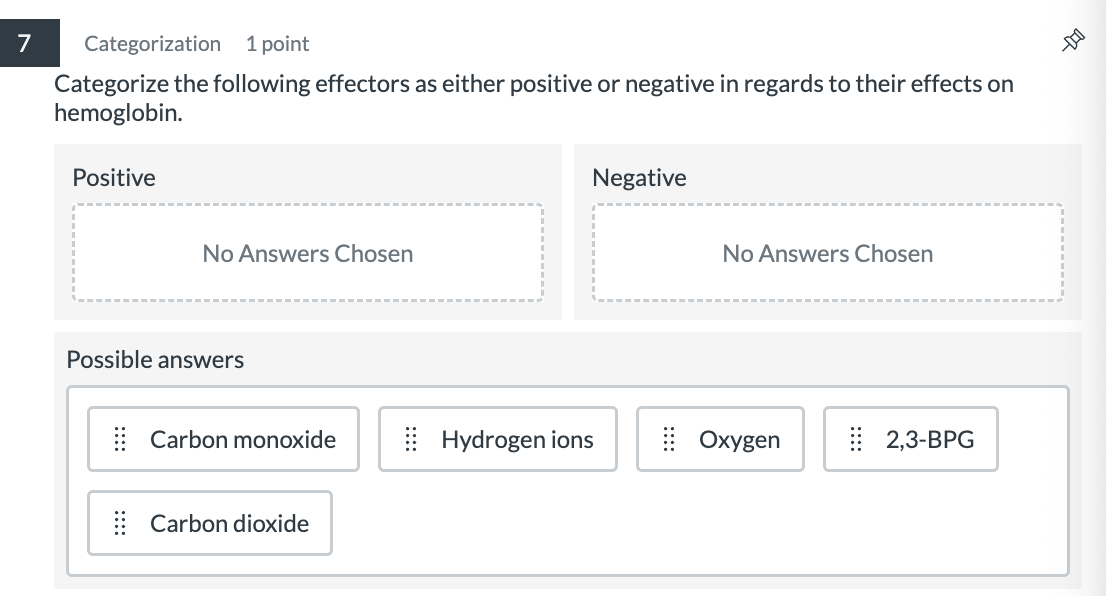Click the question number 7 badge
The image size is (1106, 596).
pos(22,43)
